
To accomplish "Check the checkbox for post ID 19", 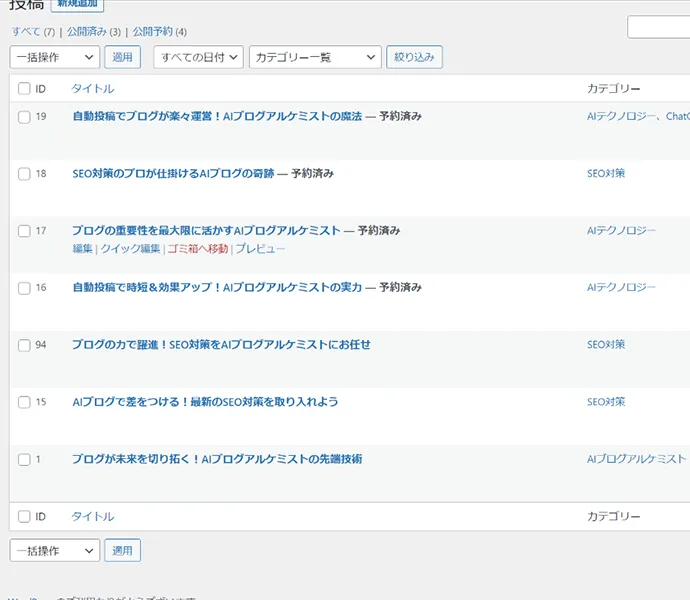I will pyautogui.click(x=25, y=117).
